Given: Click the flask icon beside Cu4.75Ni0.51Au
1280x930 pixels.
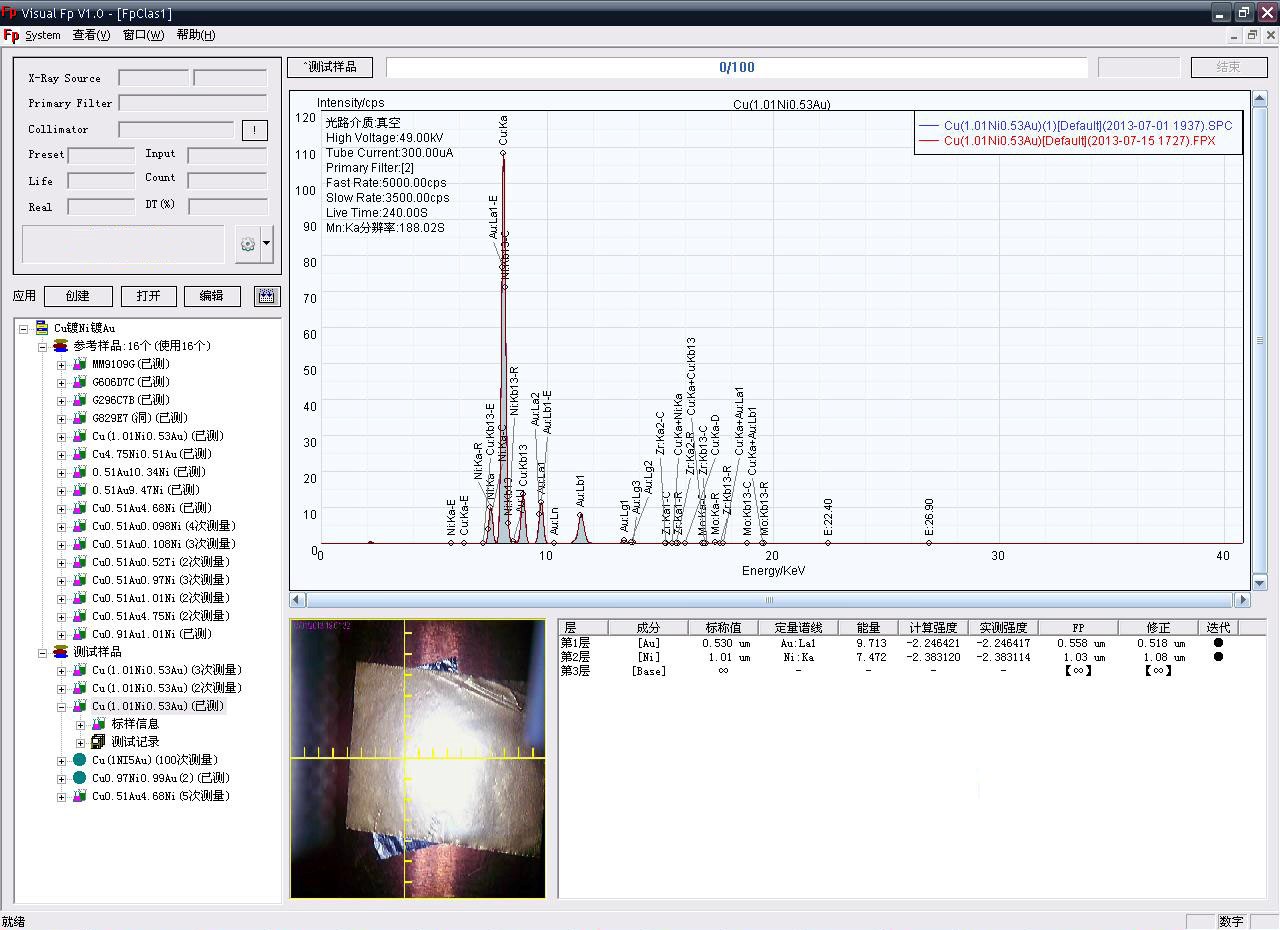Looking at the screenshot, I should (80, 454).
